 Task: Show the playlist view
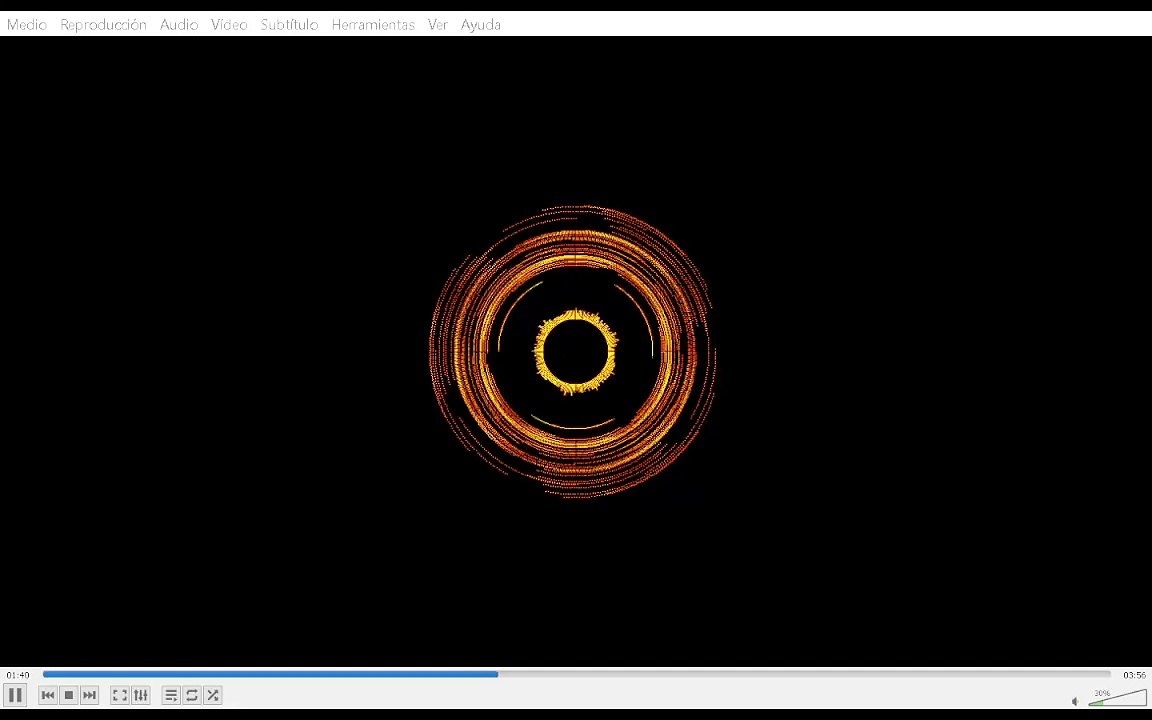(x=171, y=695)
